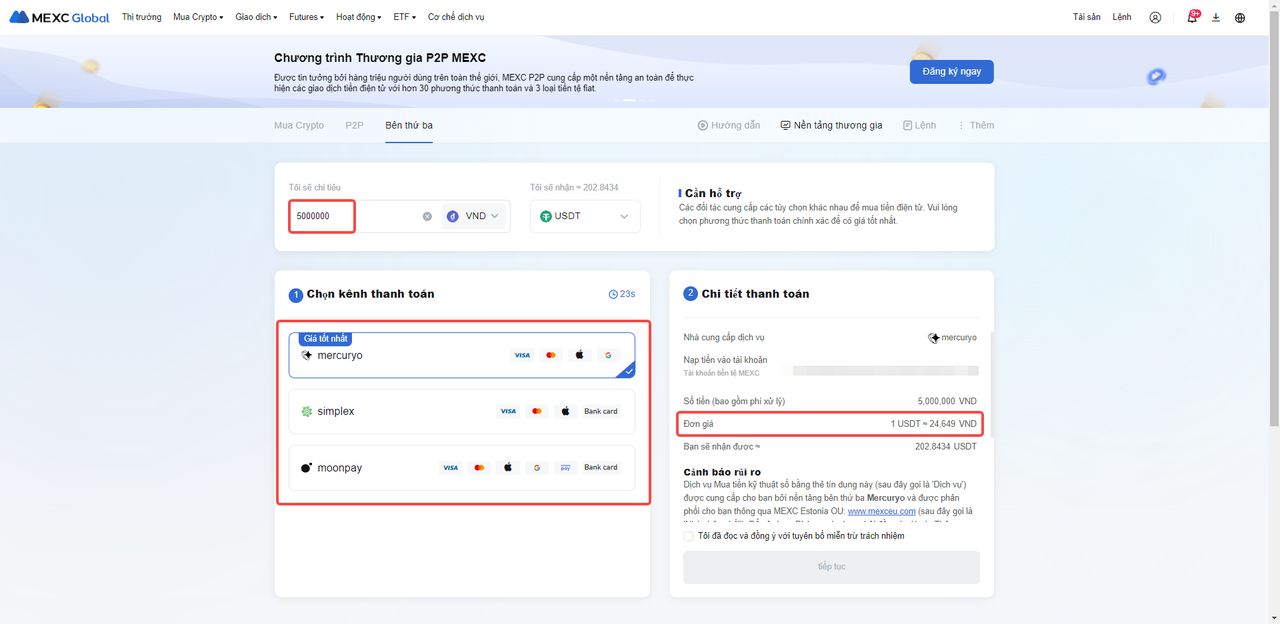Viewport: 1280px width, 624px height.
Task: Expand the Futures menu
Action: pos(306,17)
